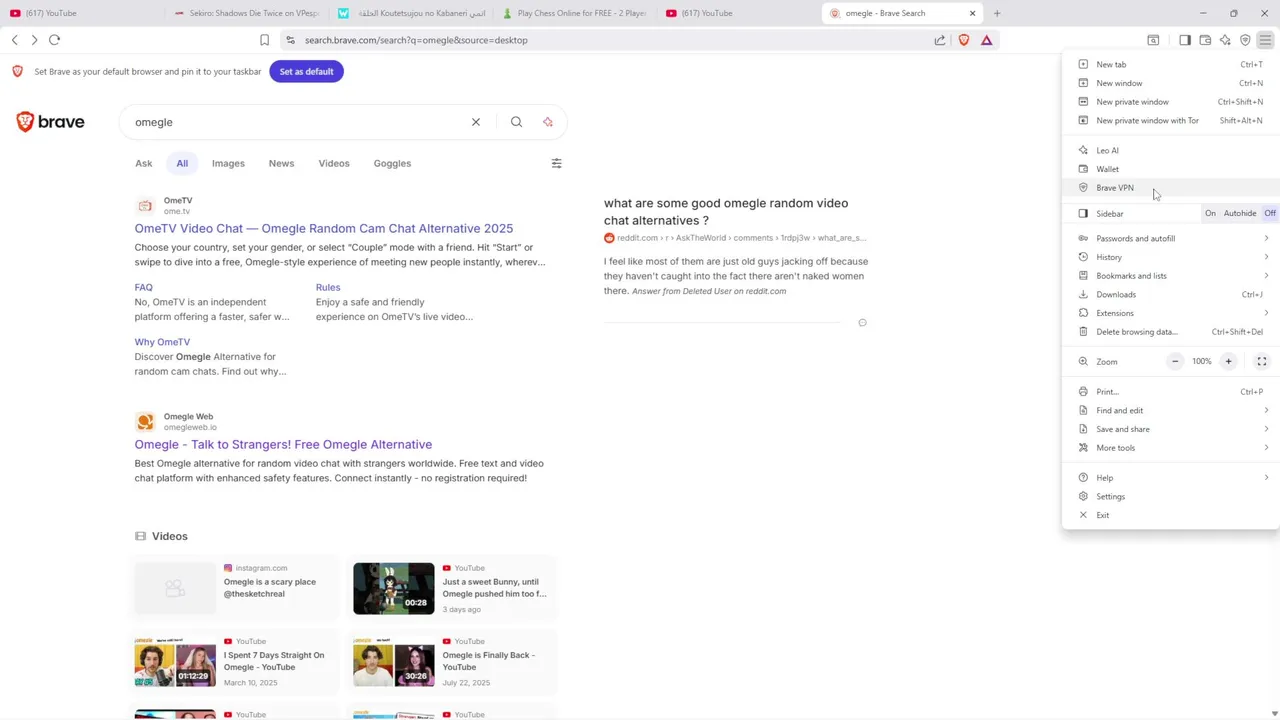This screenshot has width=1280, height=720.
Task: Play Omegle is Finally Back video thumbnail
Action: click(394, 661)
